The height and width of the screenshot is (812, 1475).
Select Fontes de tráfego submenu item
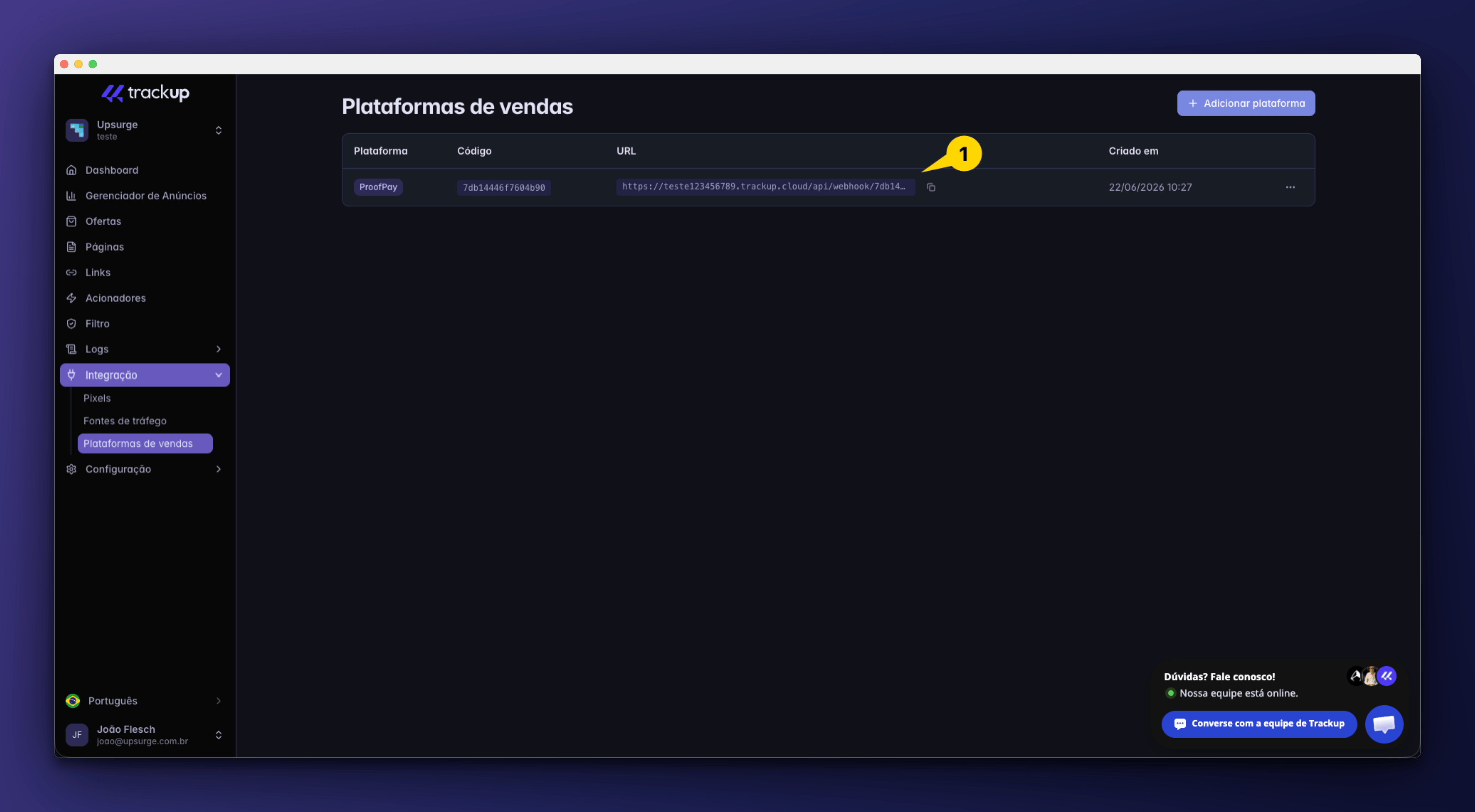coord(125,421)
